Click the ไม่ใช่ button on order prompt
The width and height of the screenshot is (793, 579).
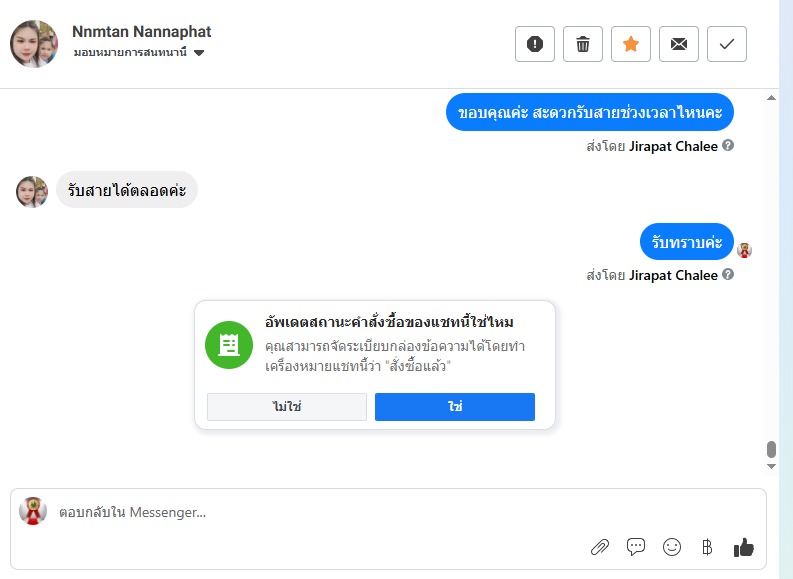(287, 407)
